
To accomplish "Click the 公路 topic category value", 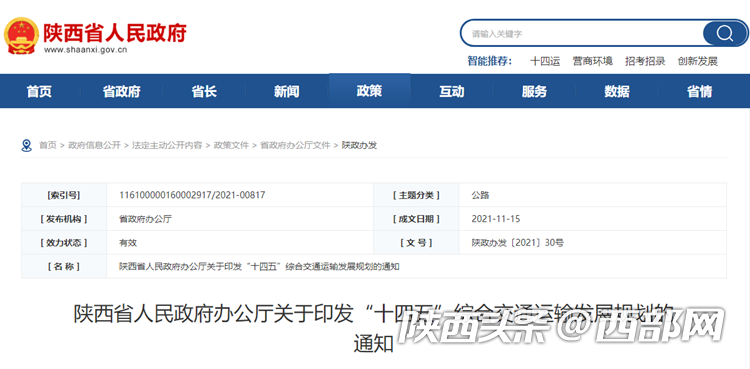I will [480, 195].
